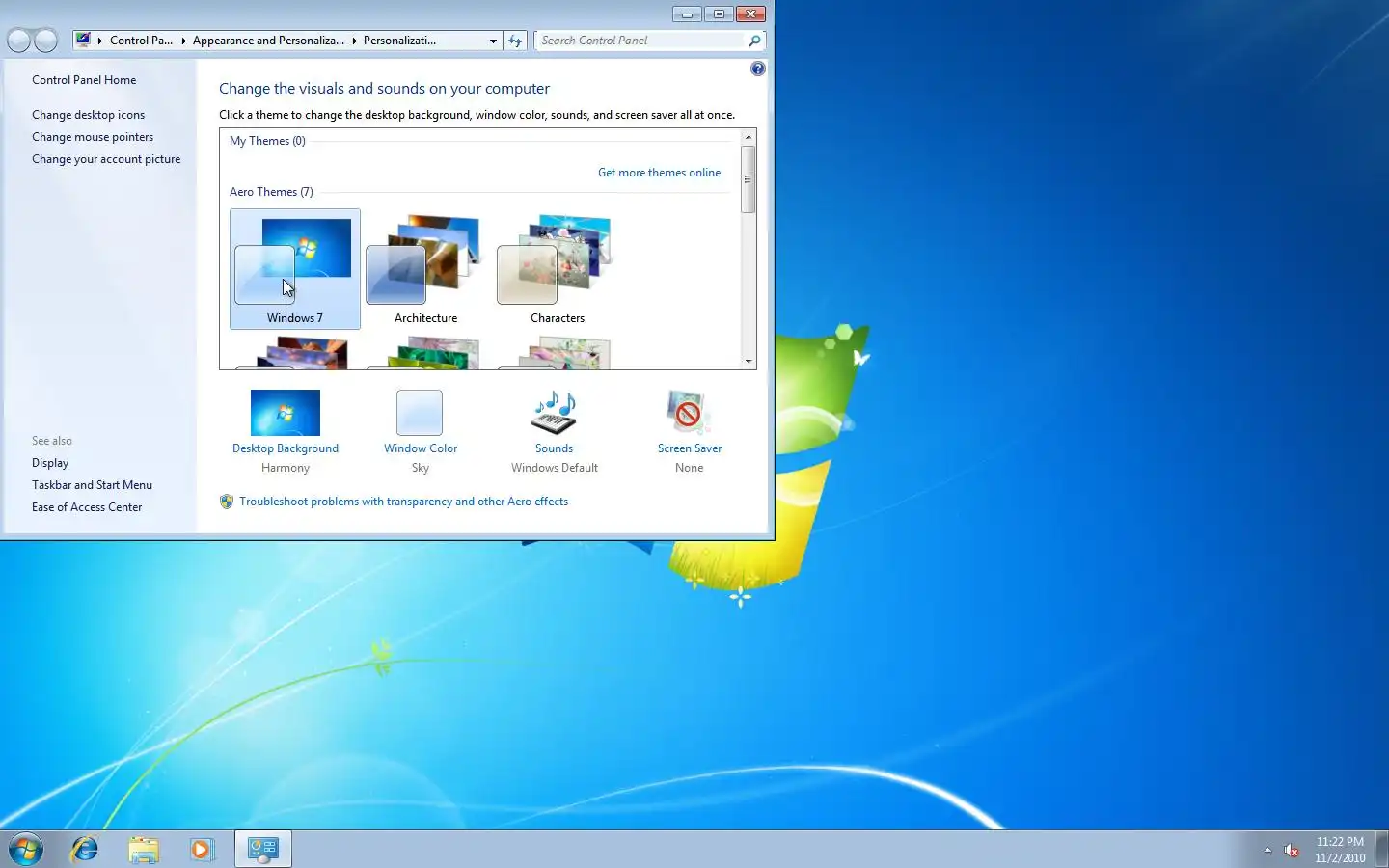Viewport: 1389px width, 868px height.
Task: Click the Window Color link
Action: [421, 448]
